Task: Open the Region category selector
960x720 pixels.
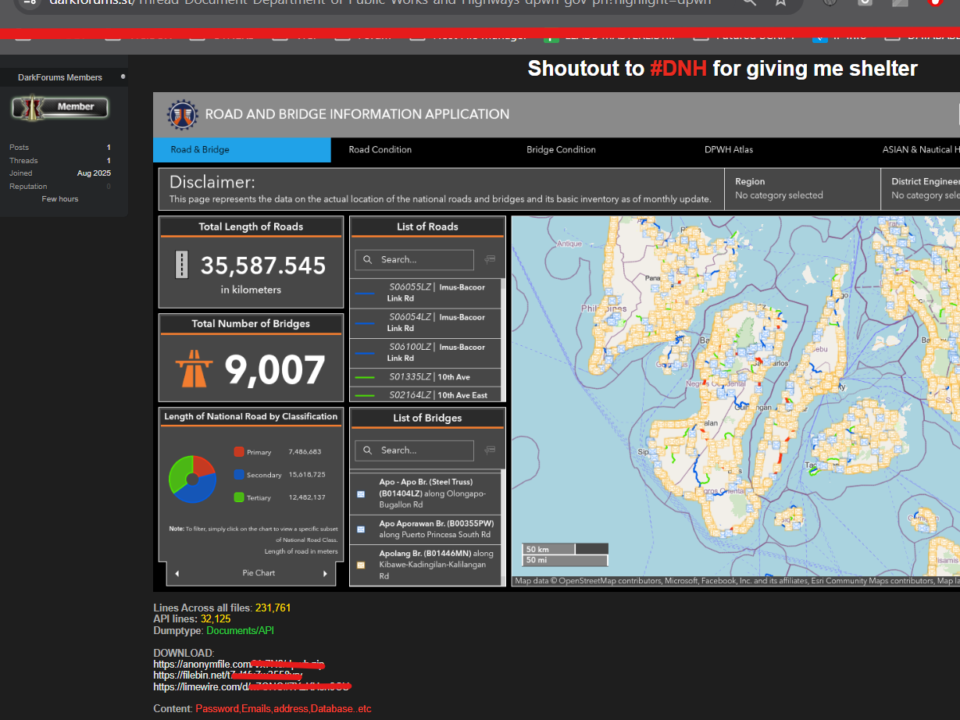Action: pyautogui.click(x=801, y=188)
